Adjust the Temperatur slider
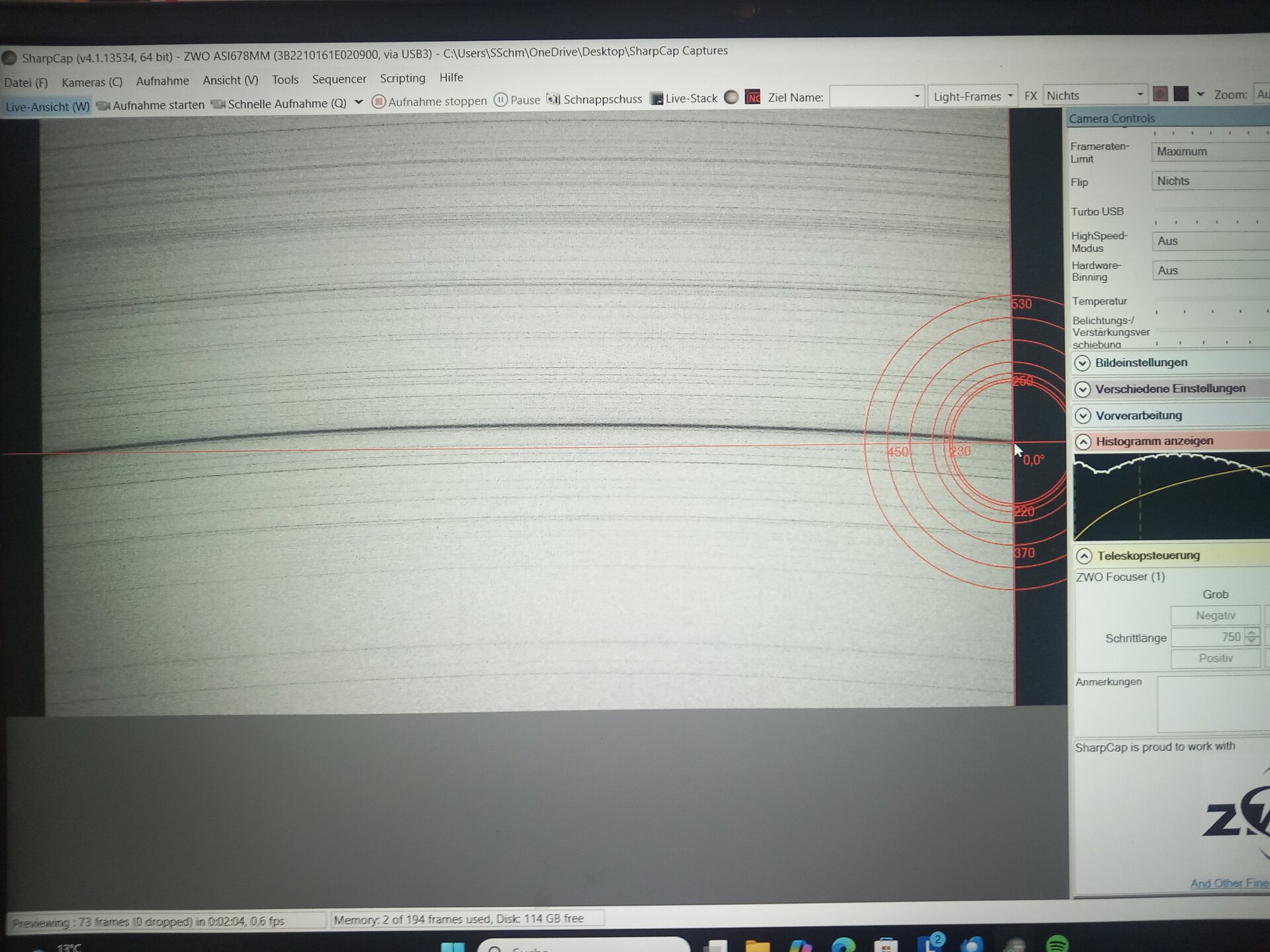 click(x=1212, y=303)
